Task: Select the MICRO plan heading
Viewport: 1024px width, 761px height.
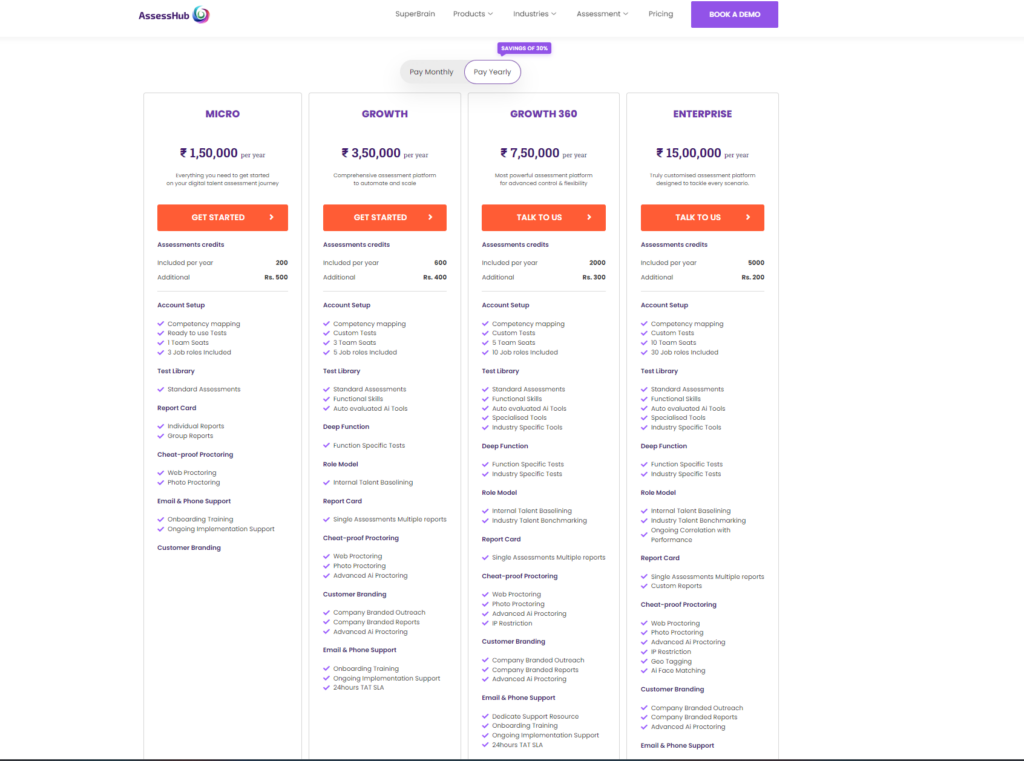Action: (223, 114)
